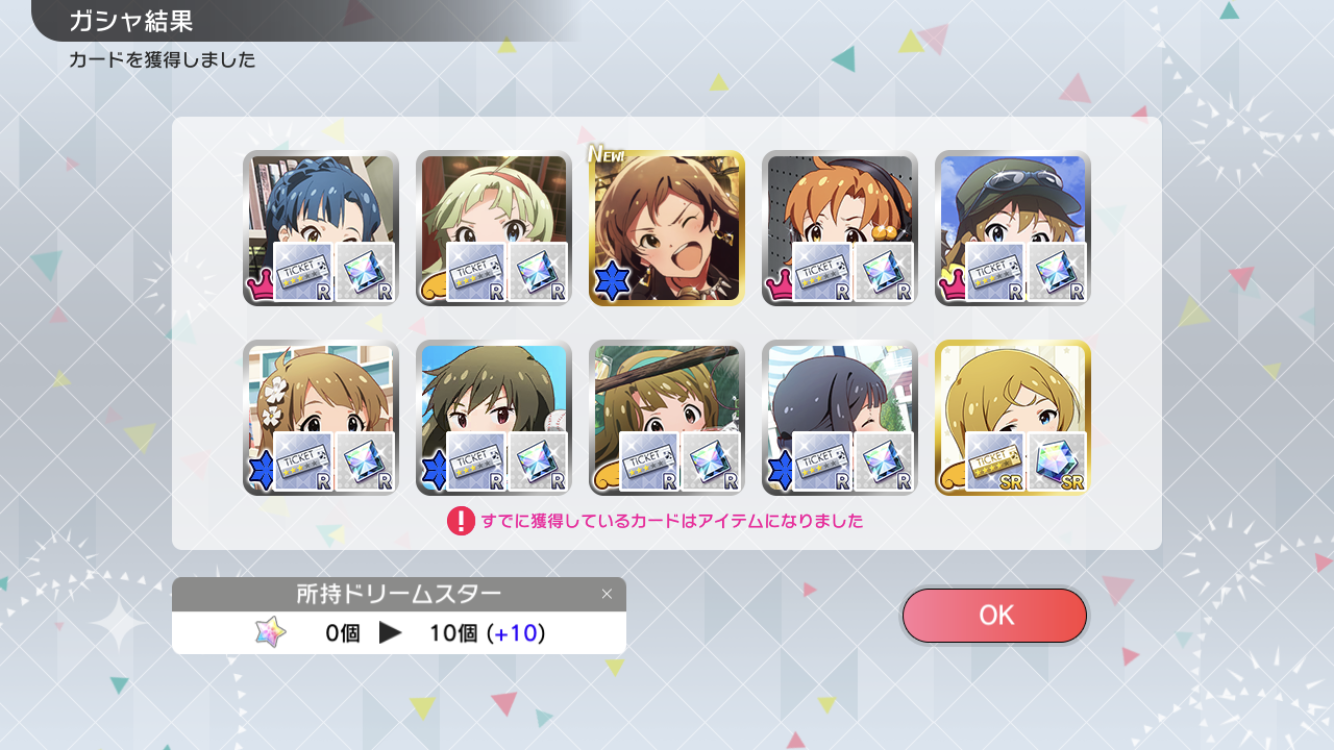Screen dimensions: 1334x750
Task: Tap the SR rainbow crystal icon
Action: point(1057,462)
